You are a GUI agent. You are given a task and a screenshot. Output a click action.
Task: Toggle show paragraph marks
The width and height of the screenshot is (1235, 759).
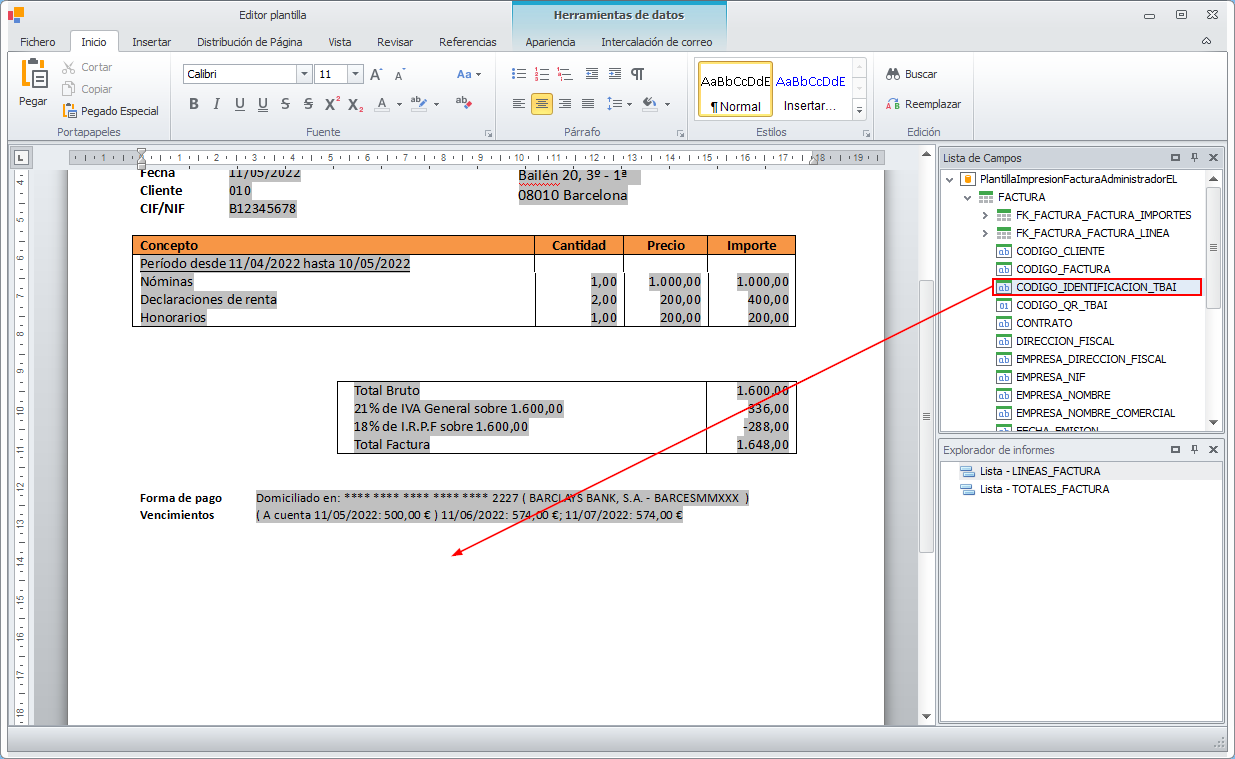coord(637,74)
